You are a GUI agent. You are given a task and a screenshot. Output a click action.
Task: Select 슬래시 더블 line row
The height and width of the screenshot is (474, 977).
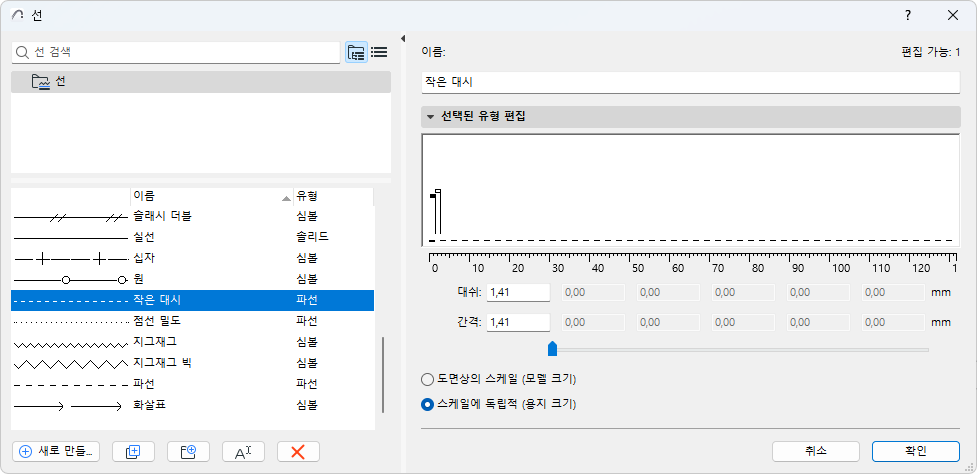[193, 217]
